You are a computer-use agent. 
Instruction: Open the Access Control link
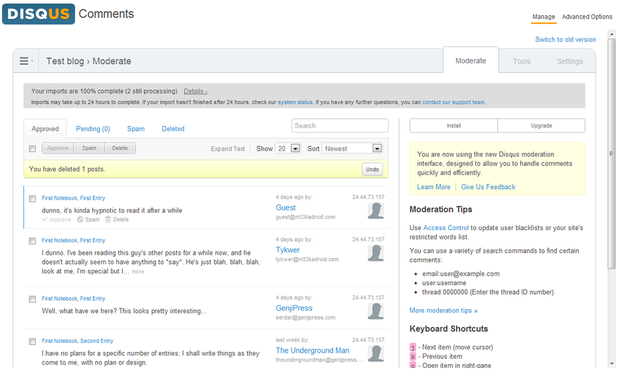coord(446,228)
